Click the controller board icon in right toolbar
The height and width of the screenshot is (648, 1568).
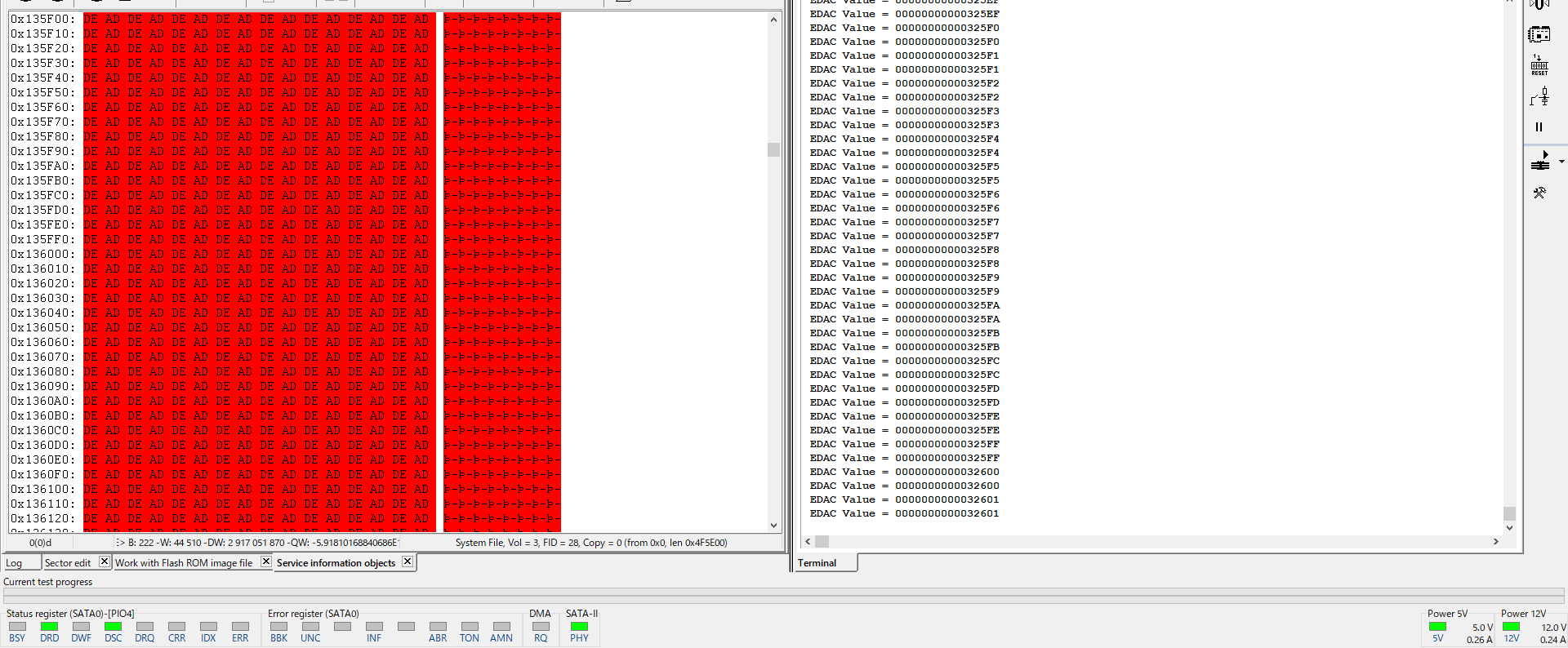(1539, 34)
